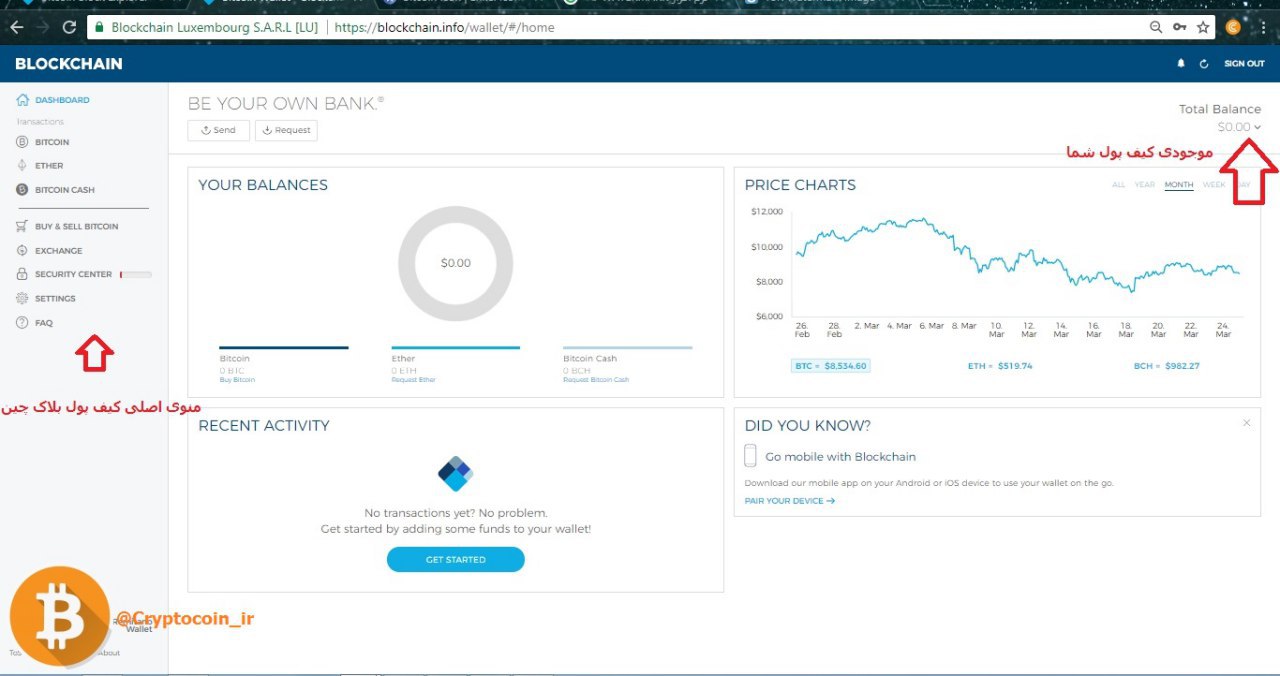Click Send button
This screenshot has height=676, width=1280.
(x=218, y=130)
